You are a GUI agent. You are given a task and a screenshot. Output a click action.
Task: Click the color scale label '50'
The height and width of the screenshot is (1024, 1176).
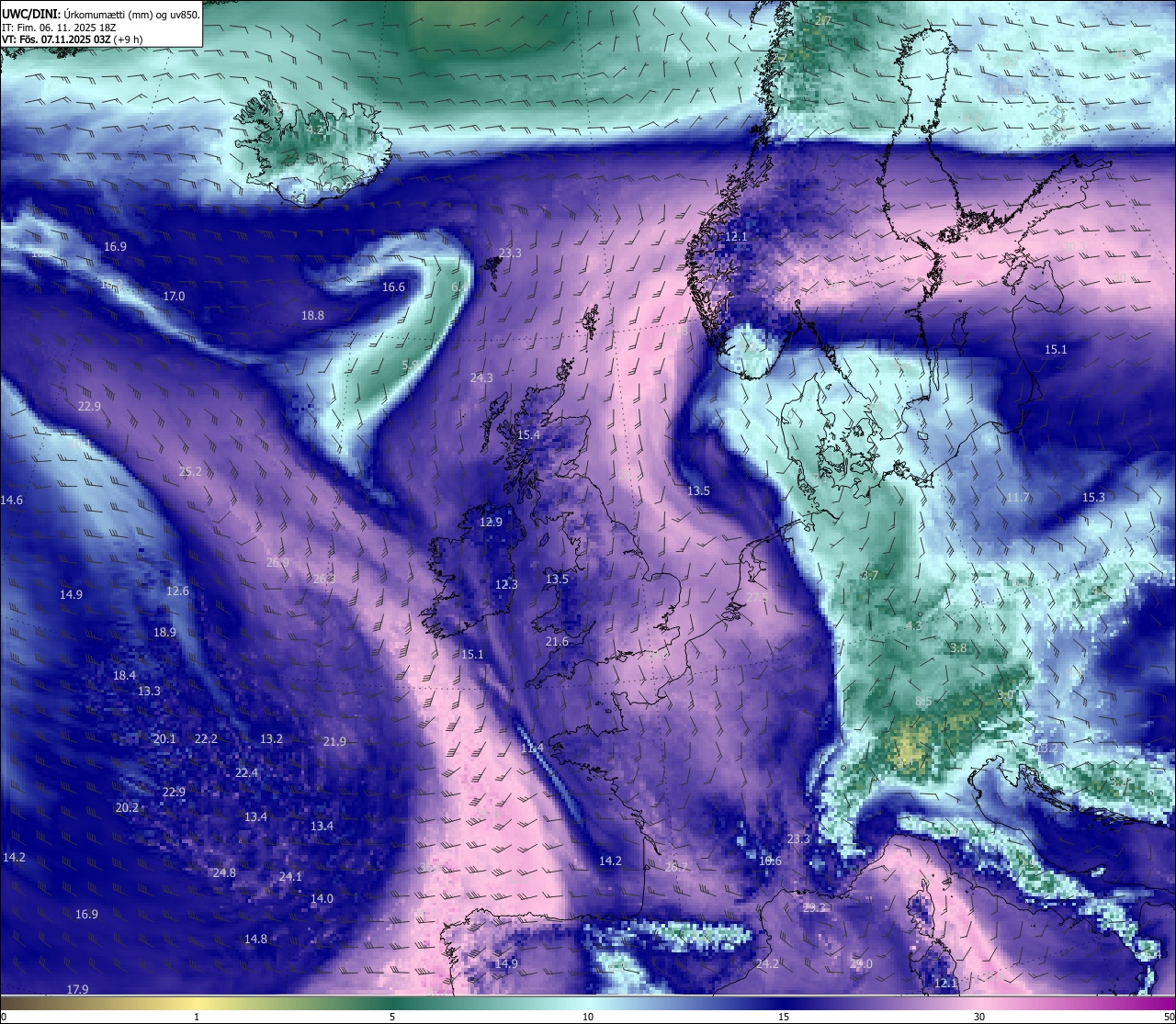pyautogui.click(x=1168, y=1017)
